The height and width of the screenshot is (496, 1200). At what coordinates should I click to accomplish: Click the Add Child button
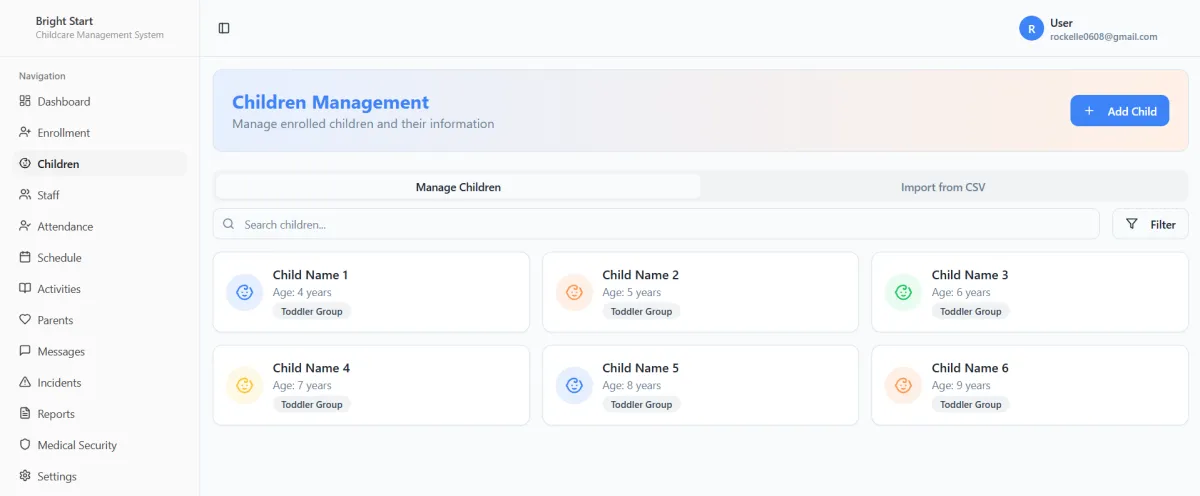coord(1119,111)
